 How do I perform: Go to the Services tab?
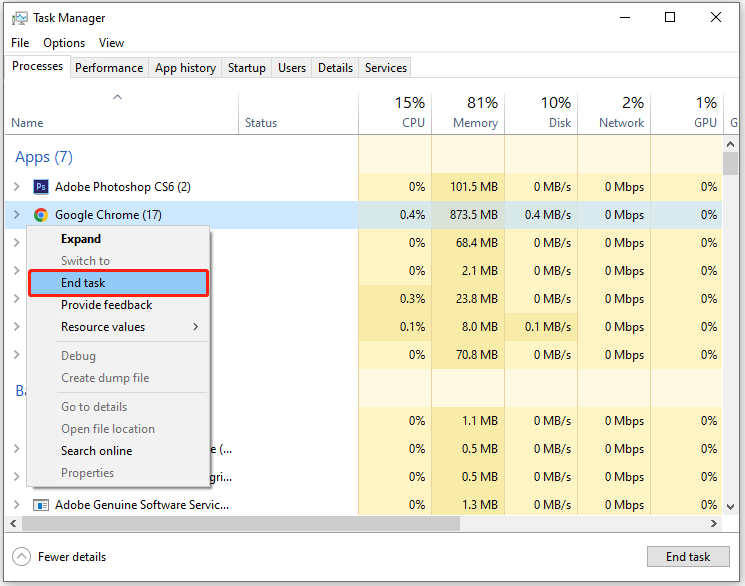point(386,68)
